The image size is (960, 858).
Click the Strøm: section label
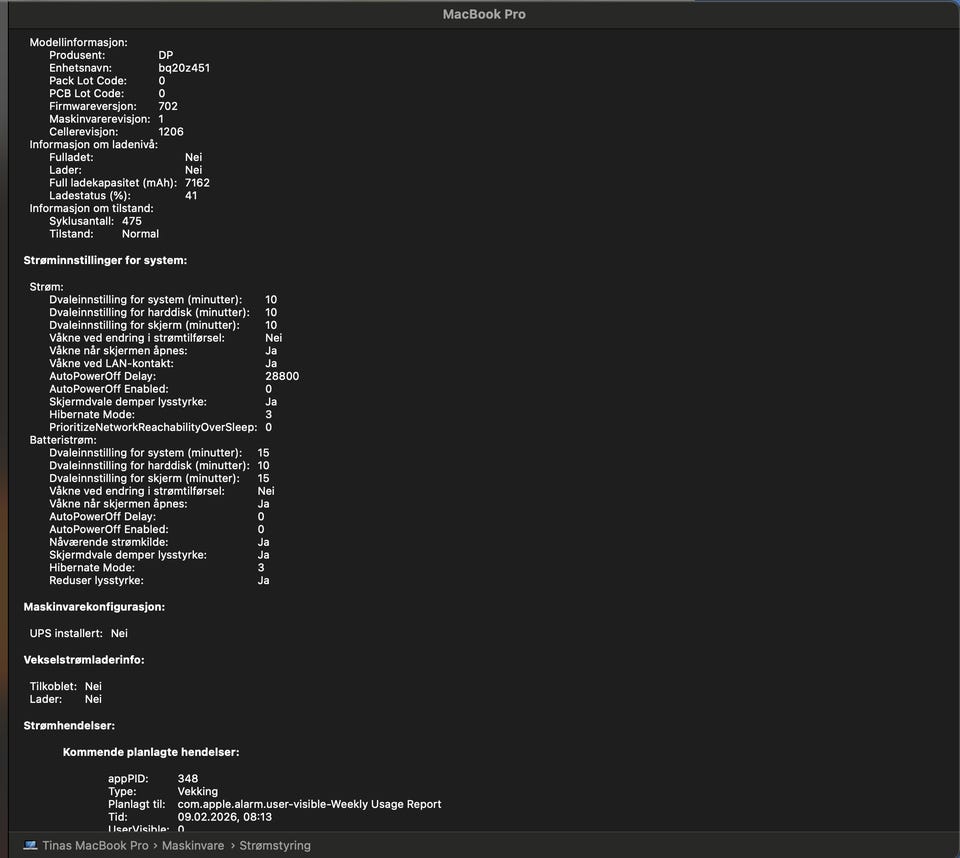[47, 287]
